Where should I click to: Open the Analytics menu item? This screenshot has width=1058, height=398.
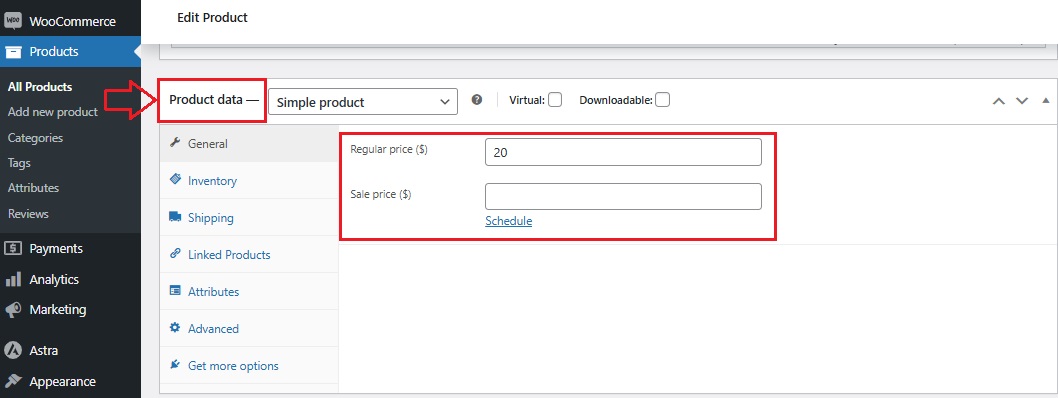tap(70, 279)
